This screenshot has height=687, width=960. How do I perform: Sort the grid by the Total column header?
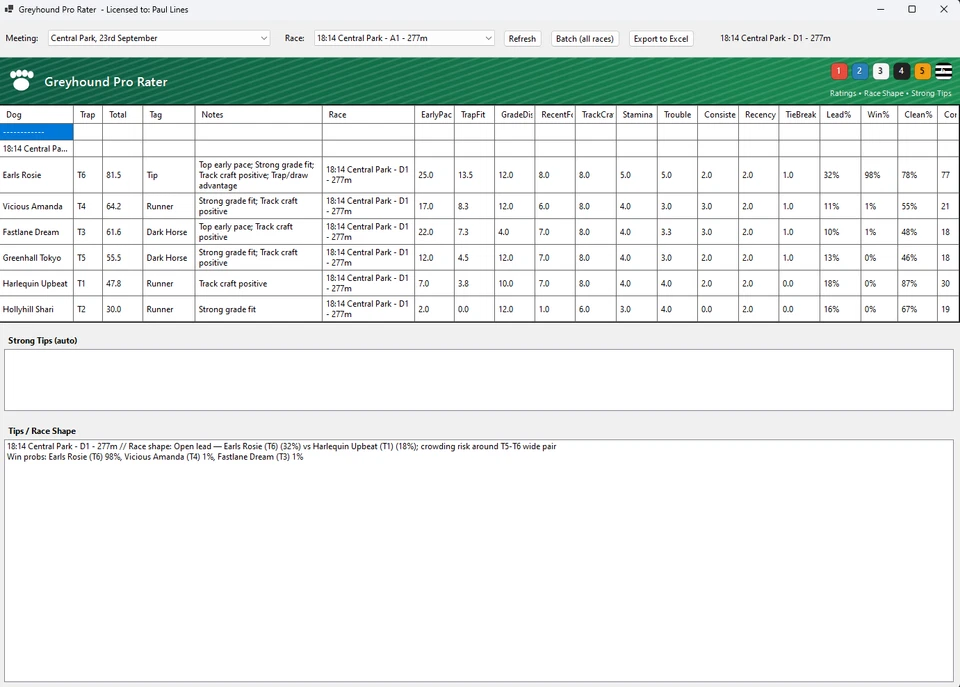click(x=118, y=114)
